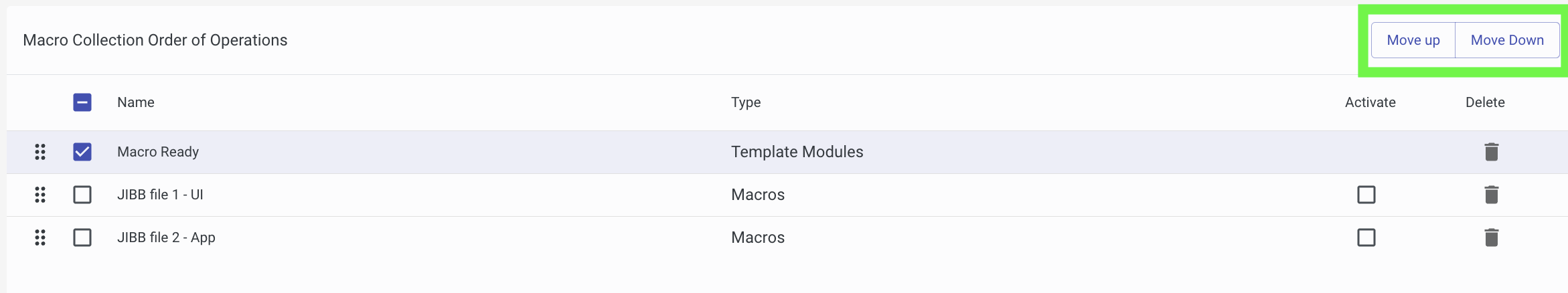Click the Move up button
The height and width of the screenshot is (293, 1568).
[x=1413, y=40]
